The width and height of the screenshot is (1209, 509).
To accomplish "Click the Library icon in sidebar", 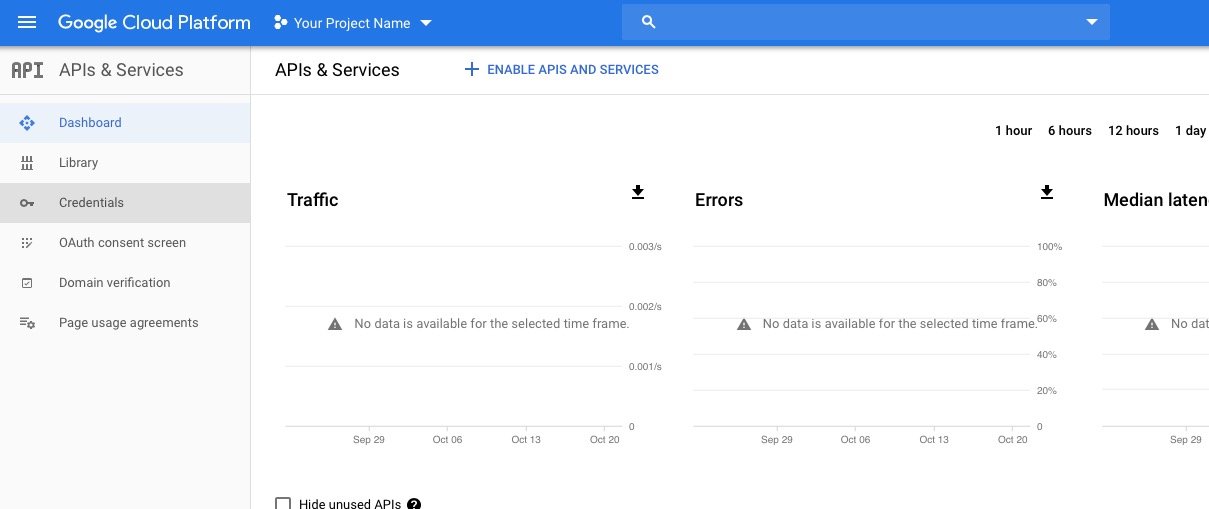I will pos(27,163).
